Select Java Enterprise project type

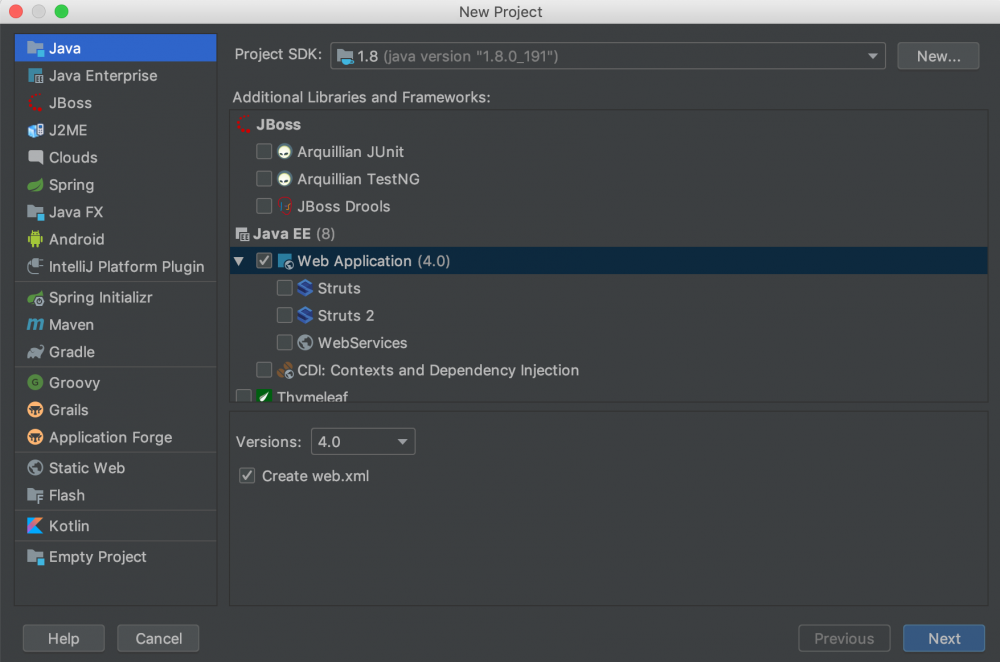tap(115, 76)
